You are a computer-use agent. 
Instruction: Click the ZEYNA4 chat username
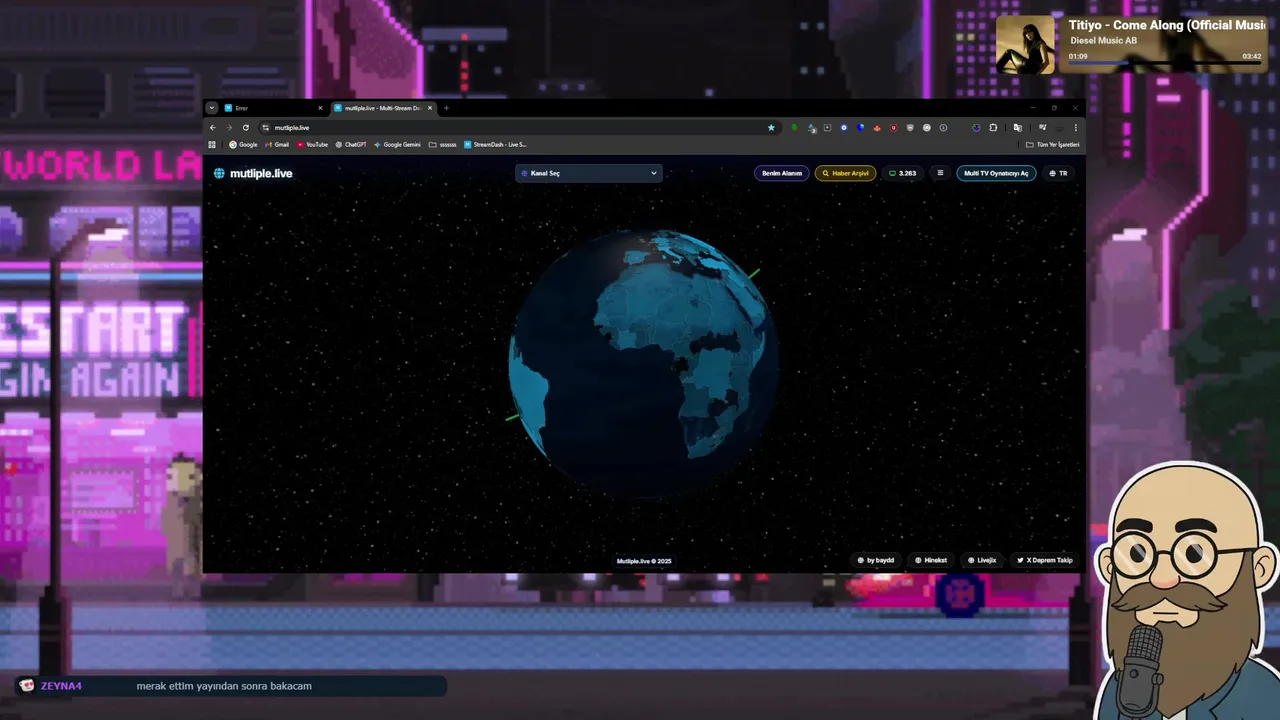(61, 686)
